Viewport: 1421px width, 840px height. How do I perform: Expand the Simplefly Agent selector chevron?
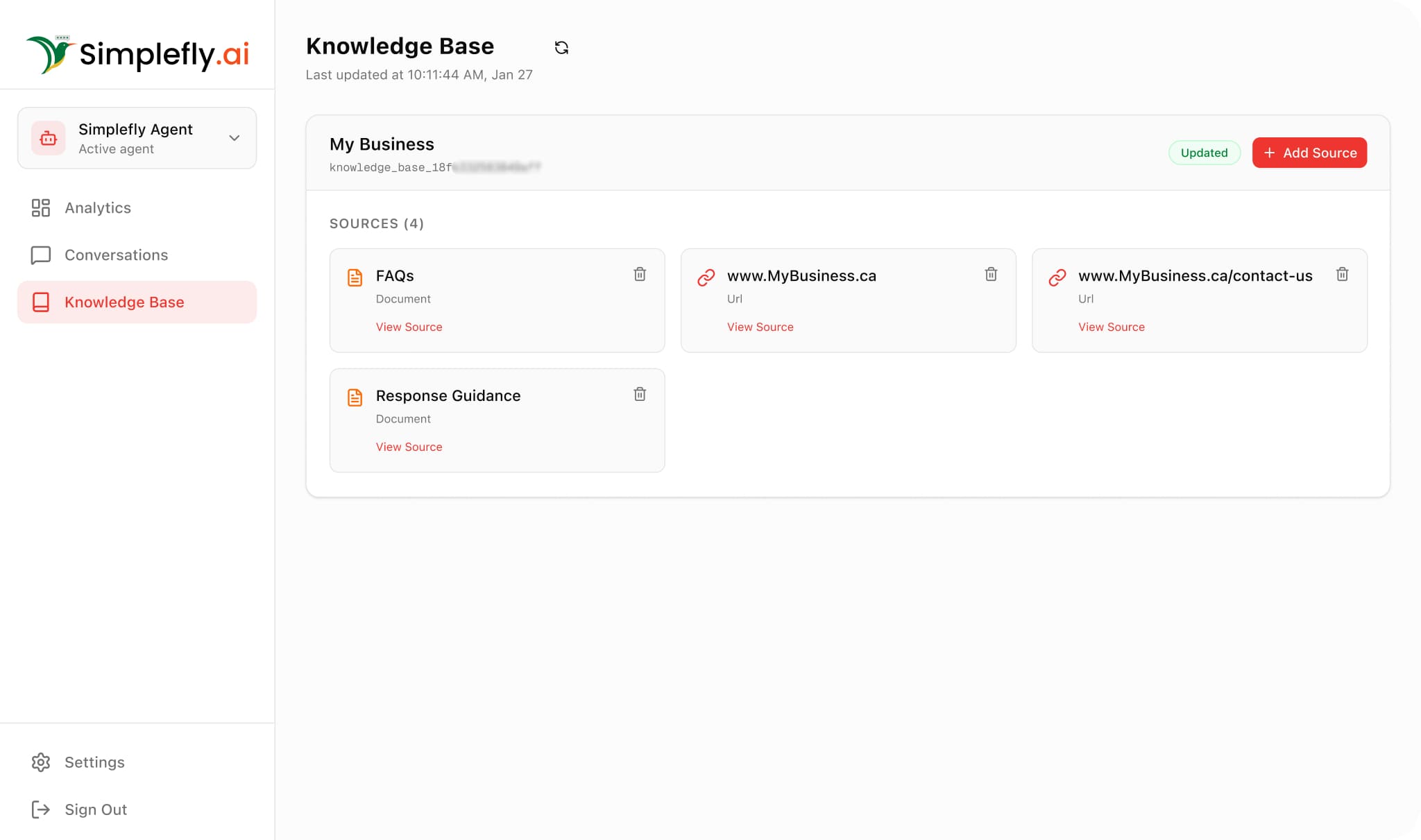tap(235, 138)
